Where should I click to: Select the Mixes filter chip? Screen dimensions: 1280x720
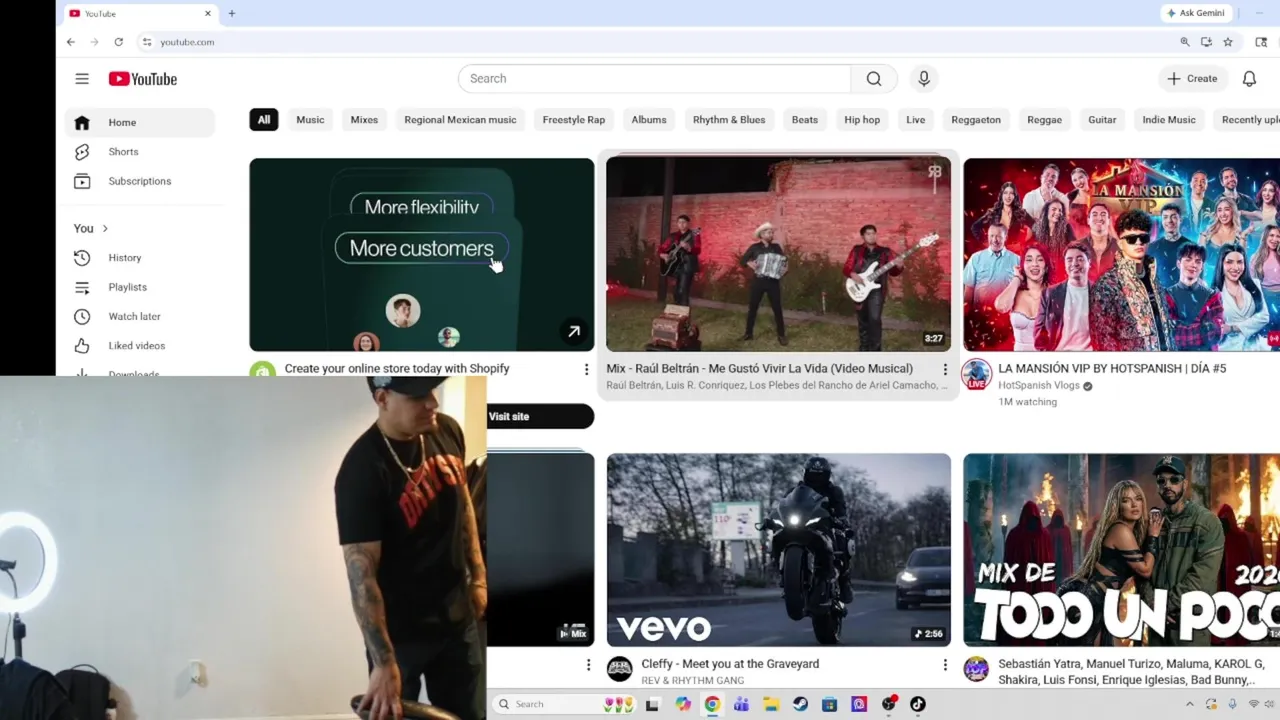pos(364,120)
